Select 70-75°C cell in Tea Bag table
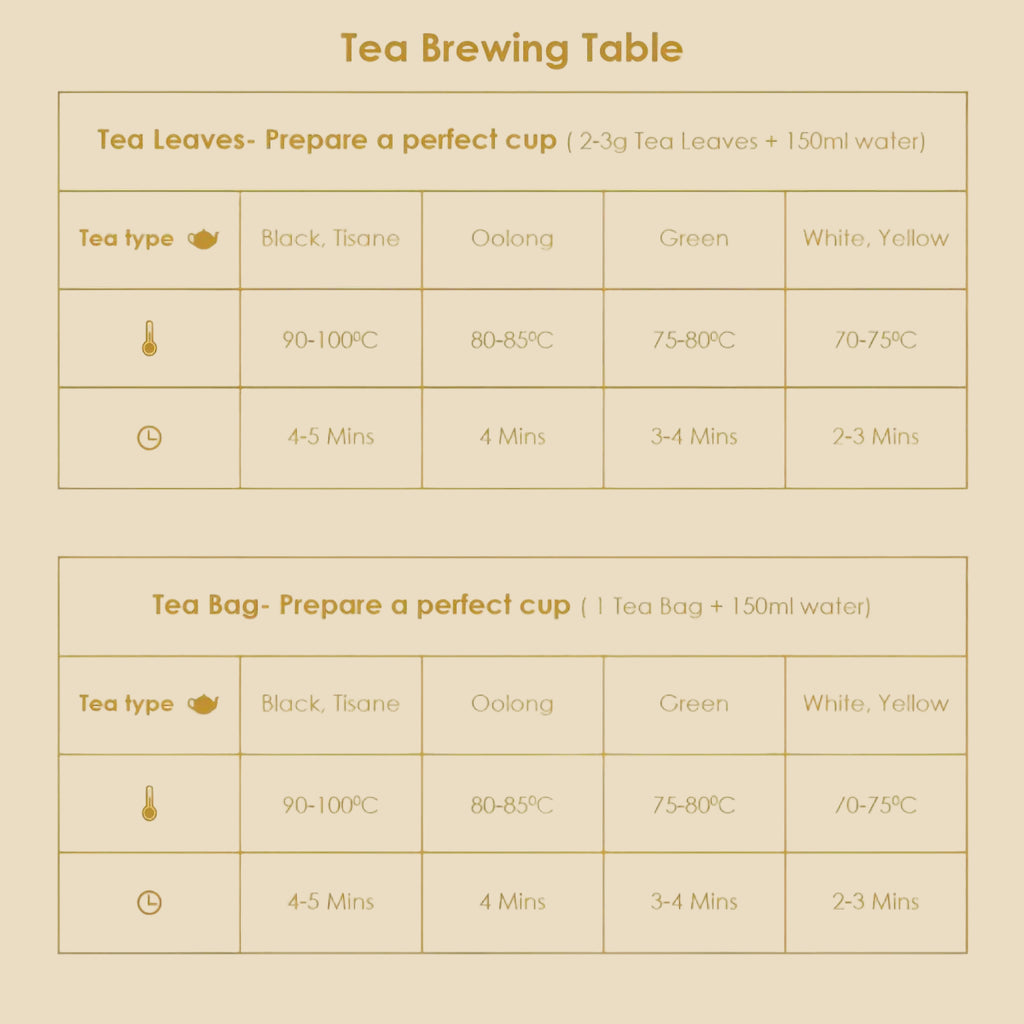 (875, 805)
